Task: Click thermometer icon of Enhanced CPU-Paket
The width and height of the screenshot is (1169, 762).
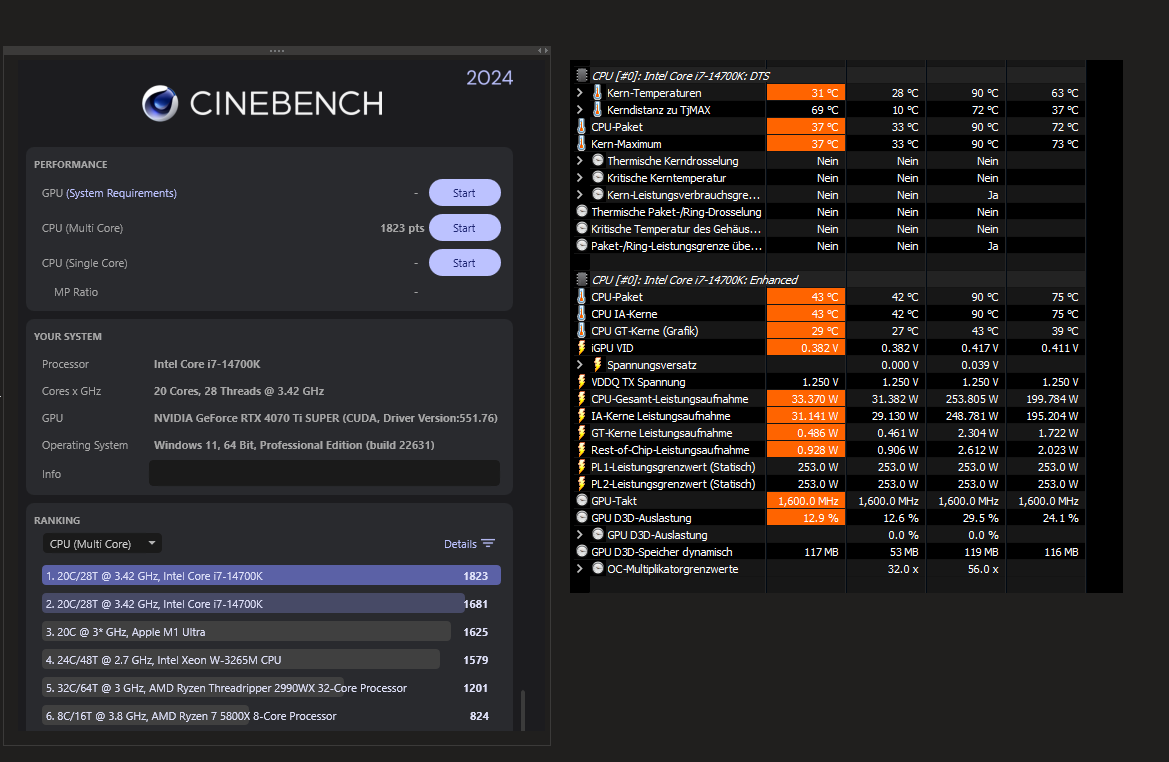Action: pos(582,297)
